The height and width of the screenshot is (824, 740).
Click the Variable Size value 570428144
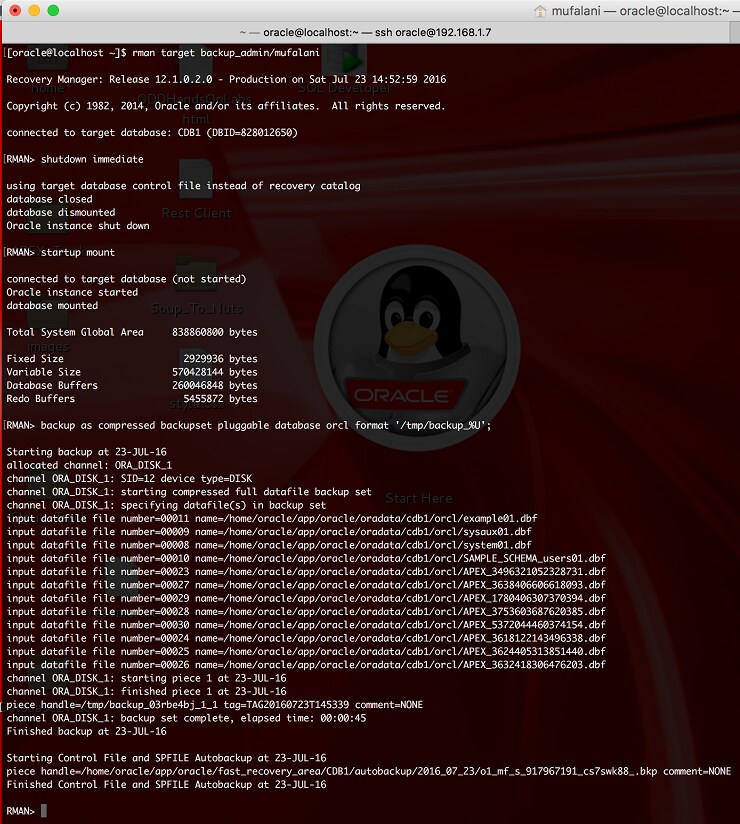coord(198,372)
